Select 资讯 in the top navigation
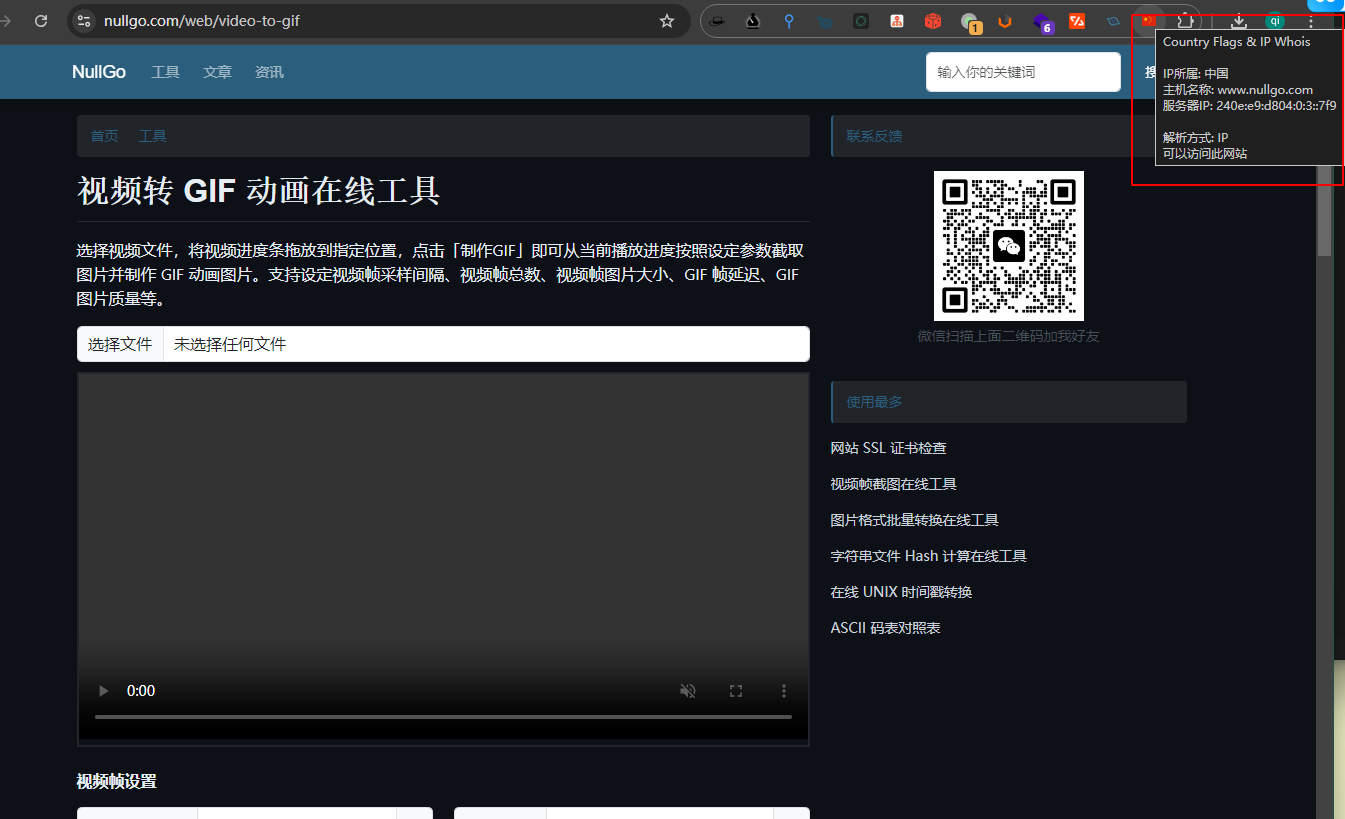Screen dimensions: 1345x819 coord(268,71)
